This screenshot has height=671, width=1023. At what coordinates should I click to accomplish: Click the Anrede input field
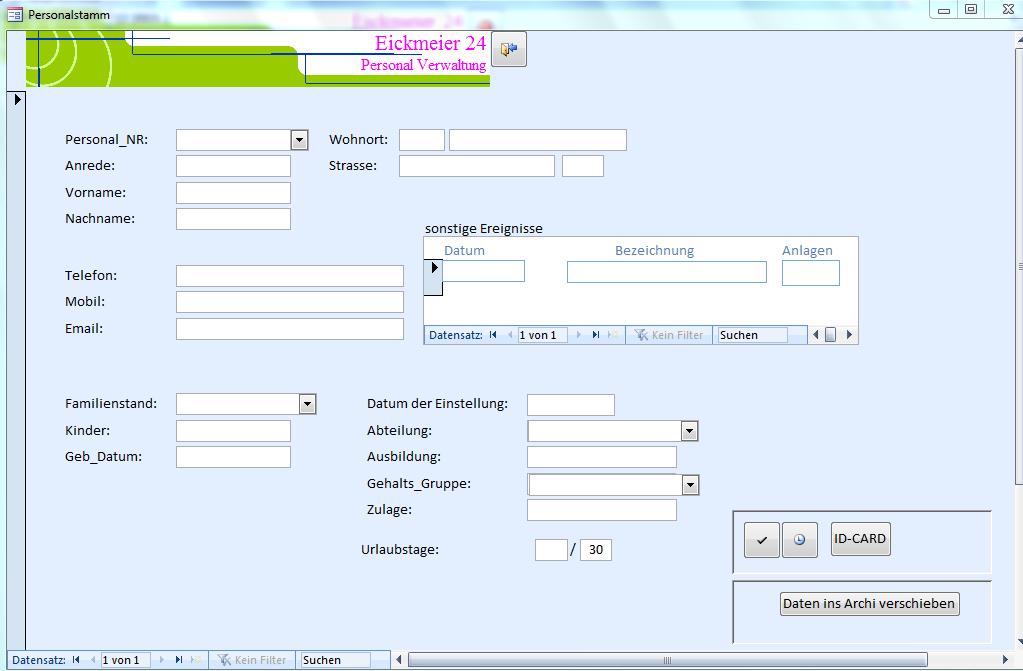coord(234,166)
